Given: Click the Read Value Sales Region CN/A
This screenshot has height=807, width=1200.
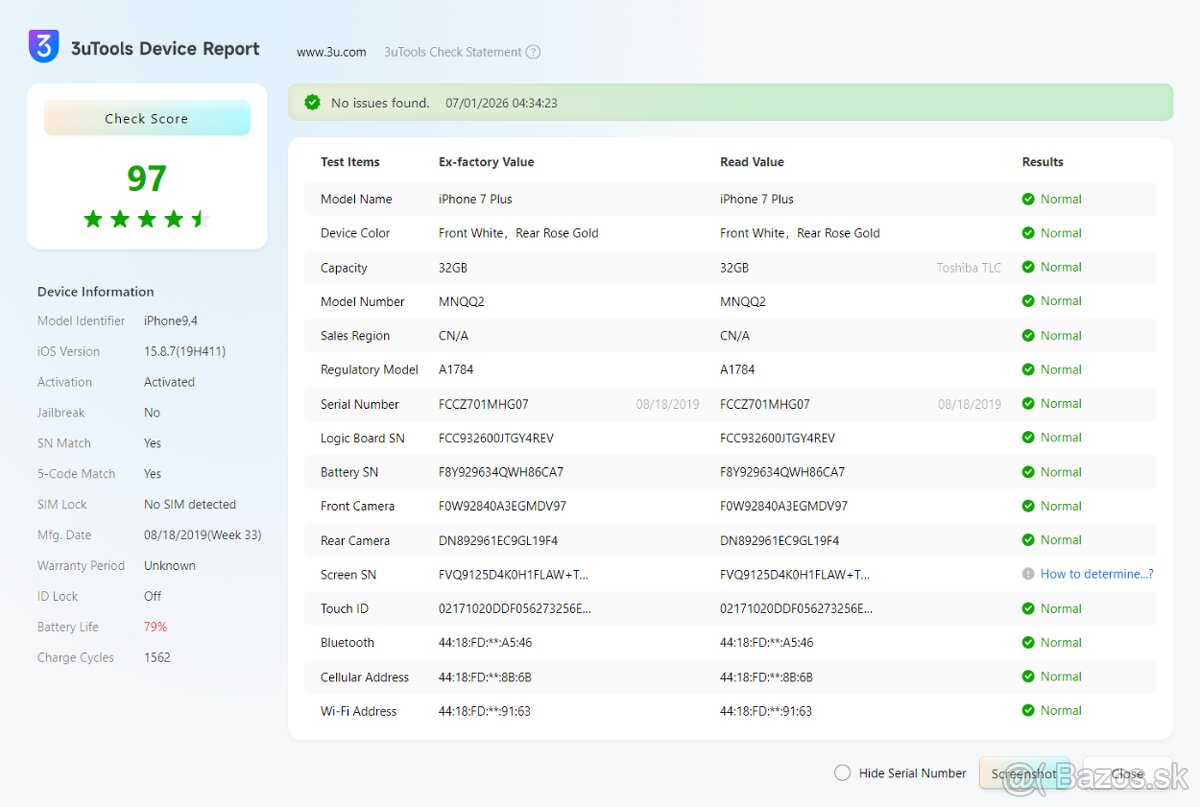Looking at the screenshot, I should pyautogui.click(x=735, y=336).
